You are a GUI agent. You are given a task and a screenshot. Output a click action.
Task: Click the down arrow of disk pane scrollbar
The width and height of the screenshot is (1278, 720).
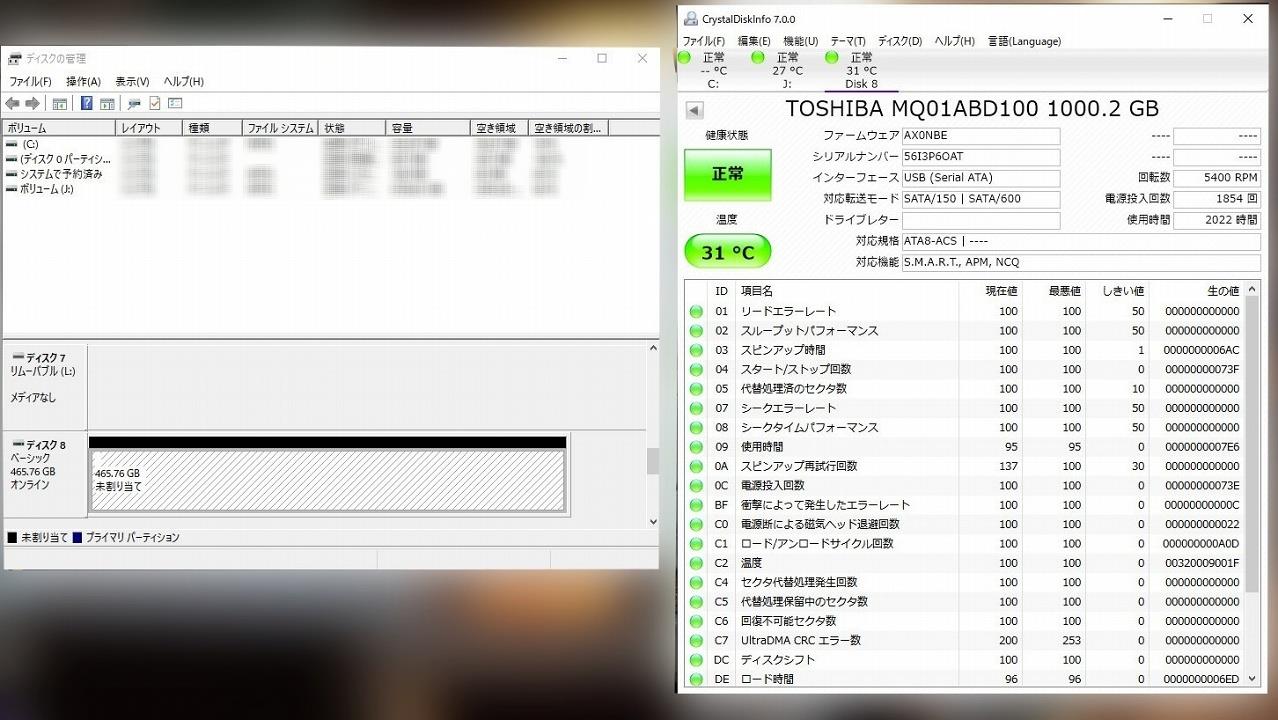click(x=653, y=521)
